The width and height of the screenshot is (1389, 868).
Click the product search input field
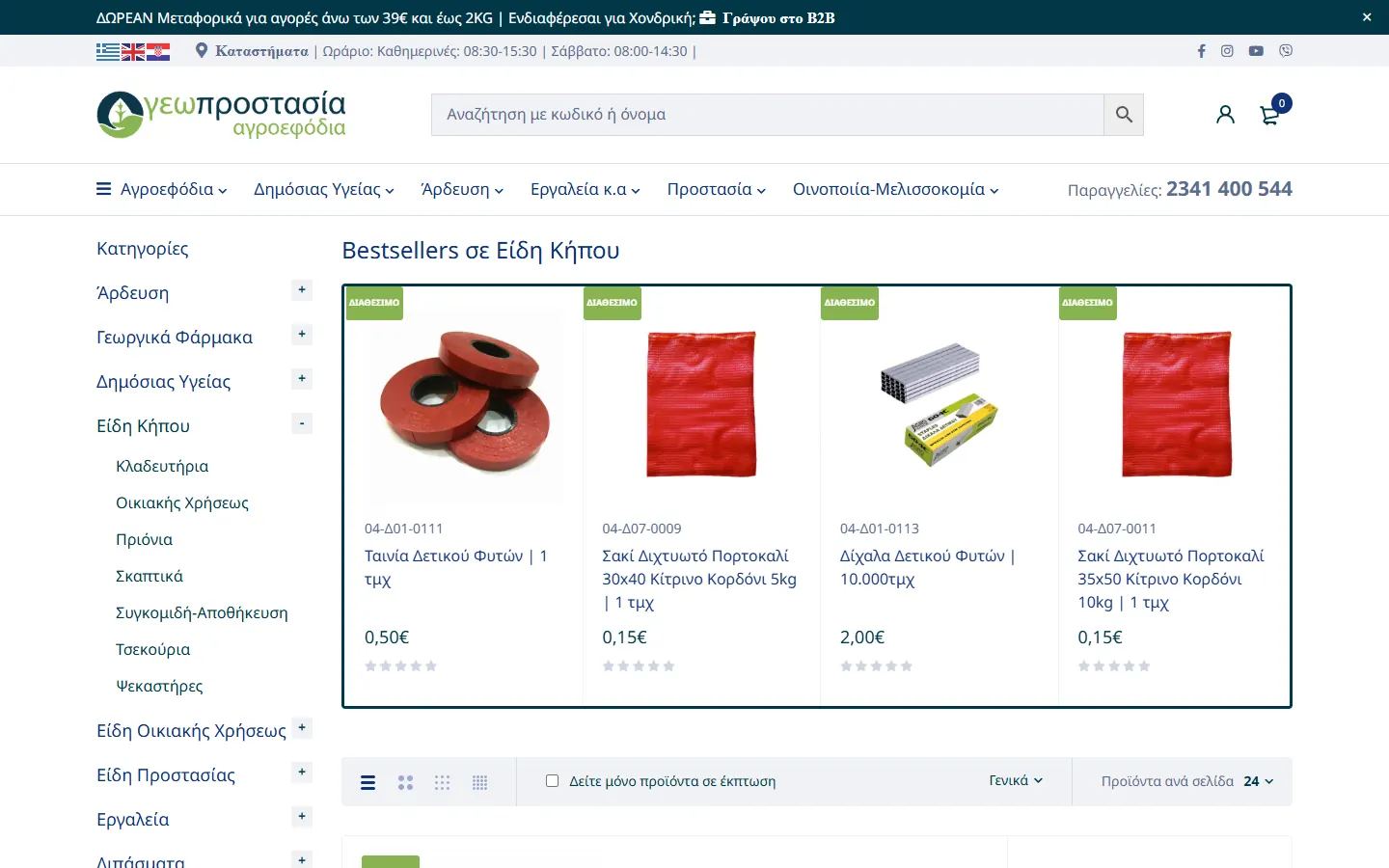coord(768,115)
